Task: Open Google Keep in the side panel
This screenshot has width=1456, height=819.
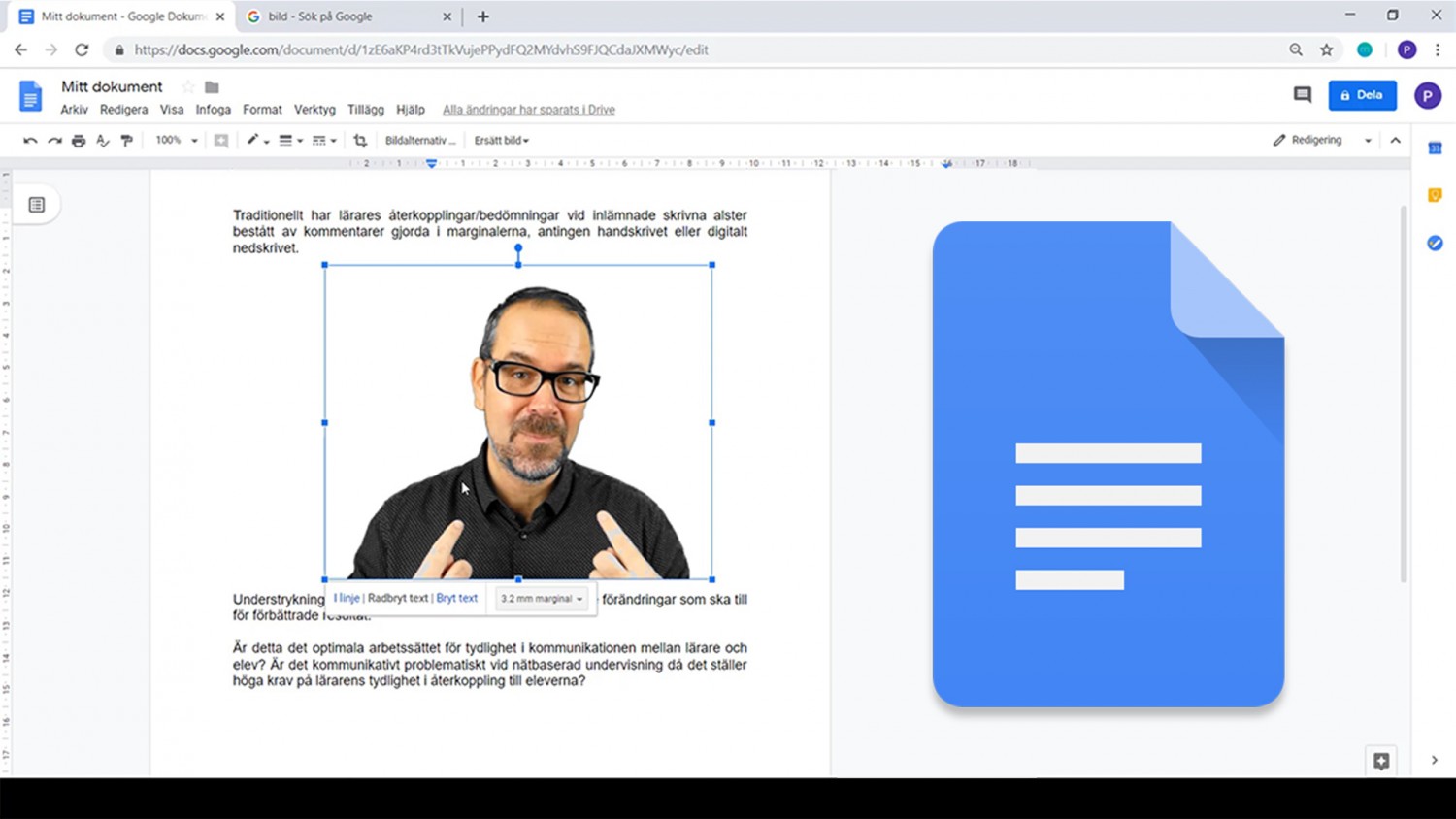Action: point(1435,195)
